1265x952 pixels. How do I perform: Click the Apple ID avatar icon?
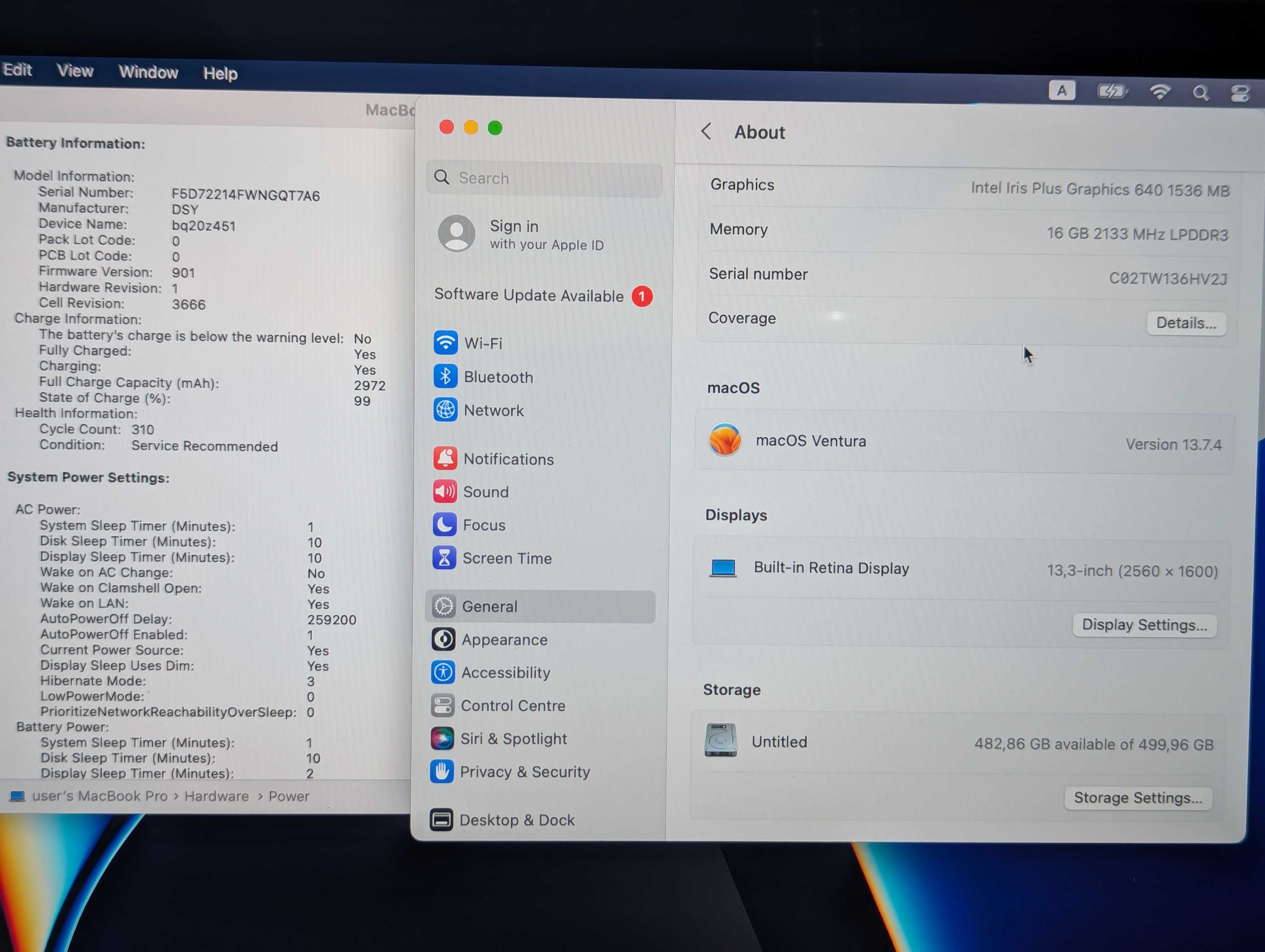(x=456, y=233)
